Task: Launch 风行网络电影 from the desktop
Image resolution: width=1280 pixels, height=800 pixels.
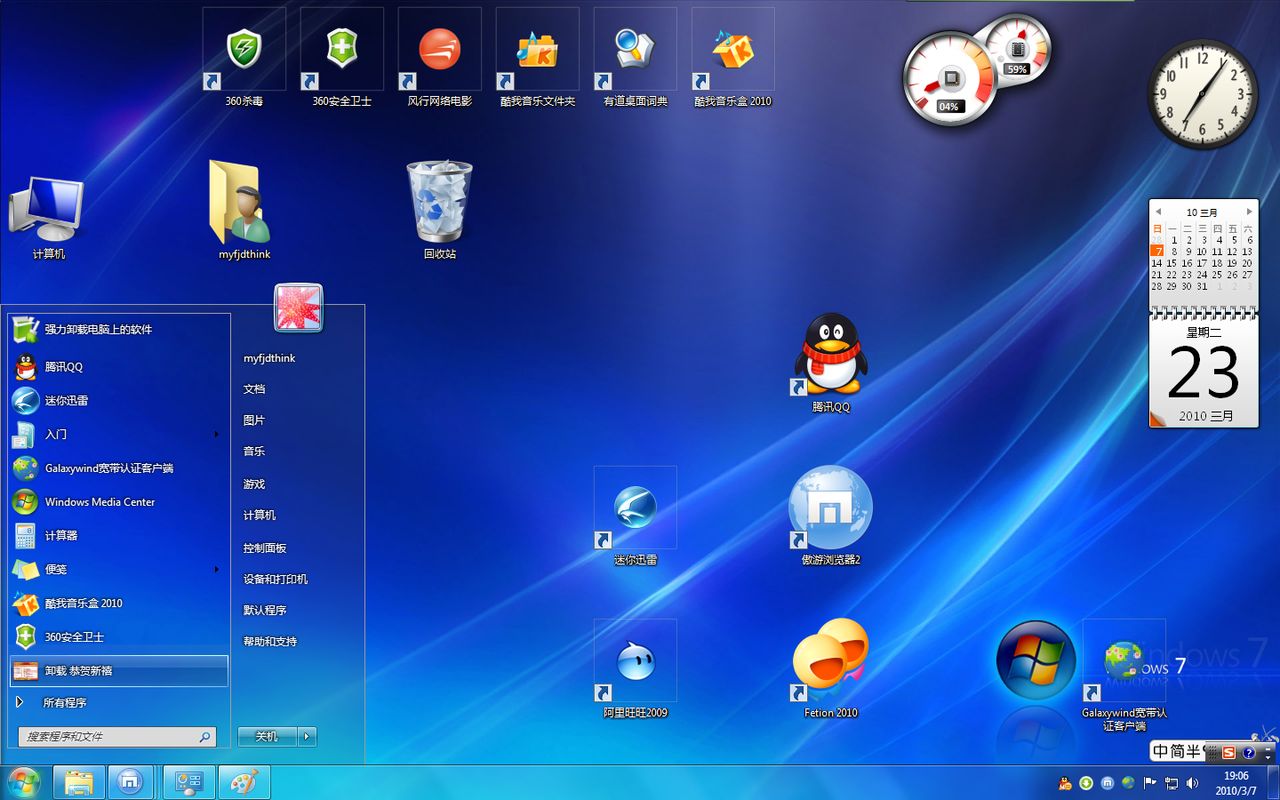Action: [x=439, y=57]
